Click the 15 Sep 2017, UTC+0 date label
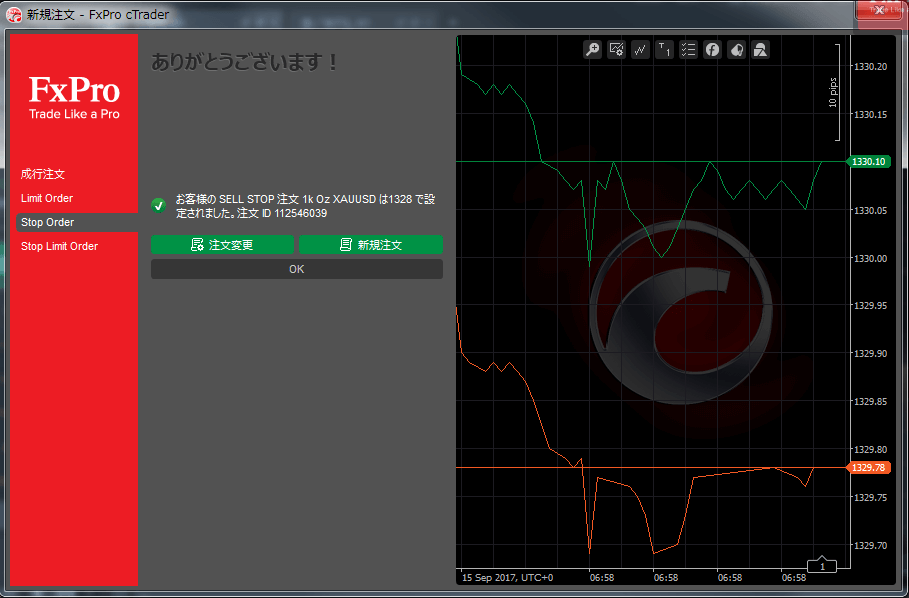Screen dimensions: 909x598 (507, 578)
